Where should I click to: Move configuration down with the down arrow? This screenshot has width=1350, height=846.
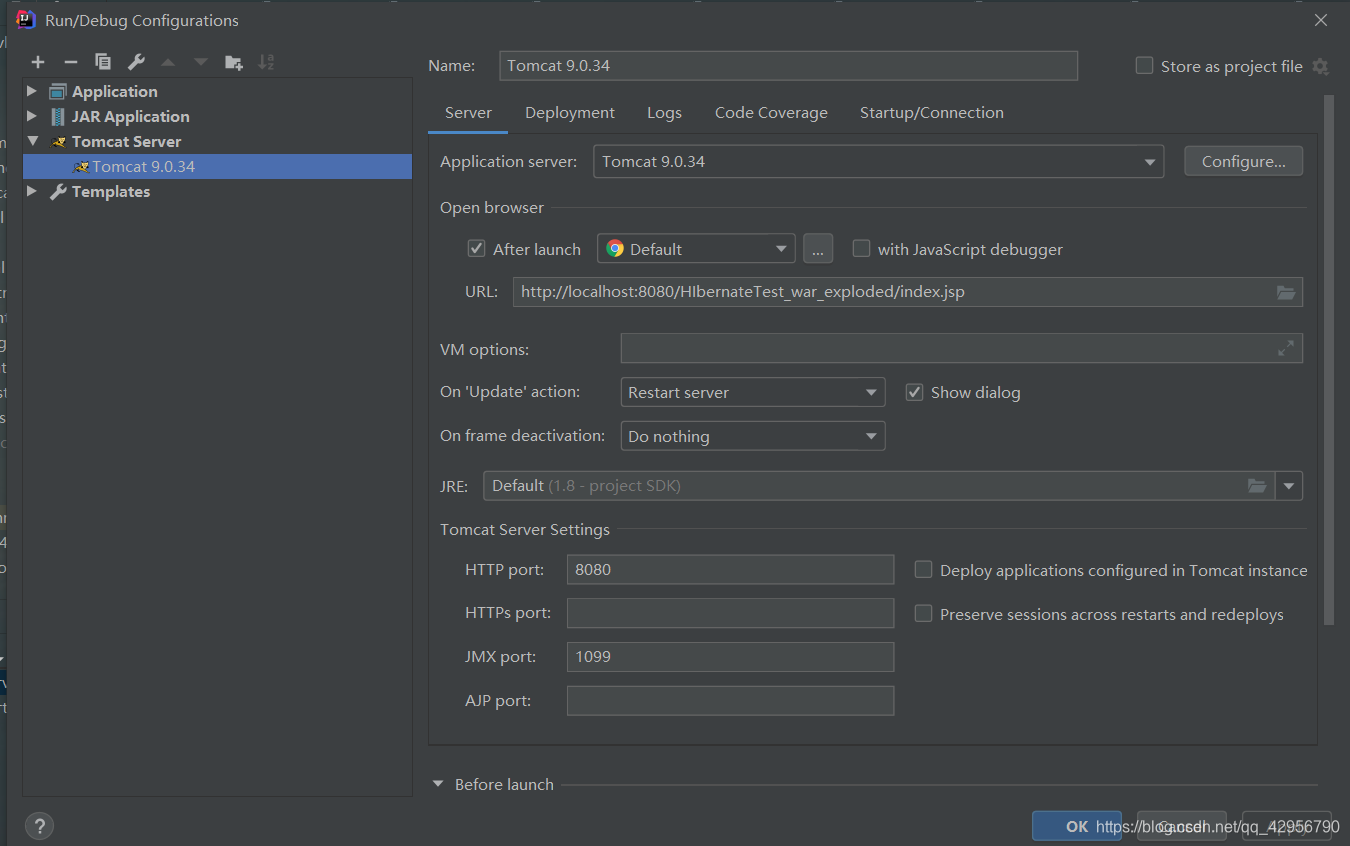[x=201, y=62]
